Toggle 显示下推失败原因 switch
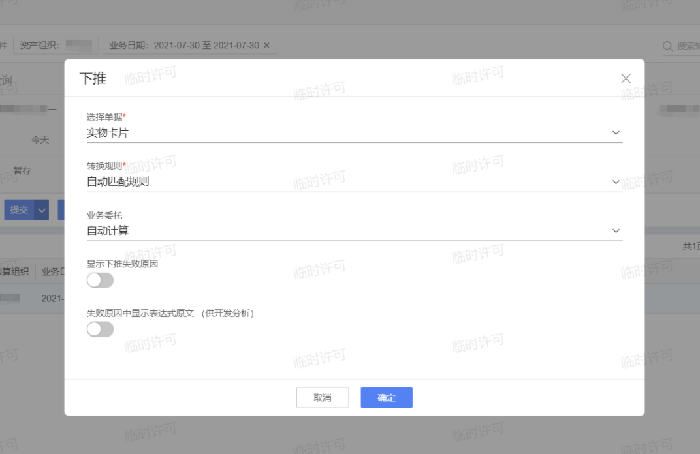Viewport: 700px width, 454px height. pyautogui.click(x=100, y=280)
